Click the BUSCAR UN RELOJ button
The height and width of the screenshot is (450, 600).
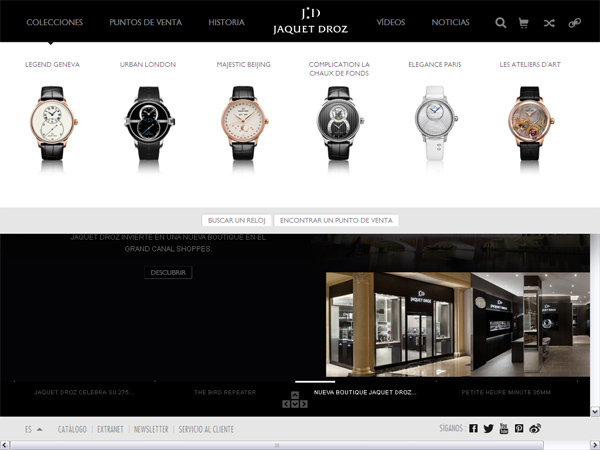click(236, 220)
